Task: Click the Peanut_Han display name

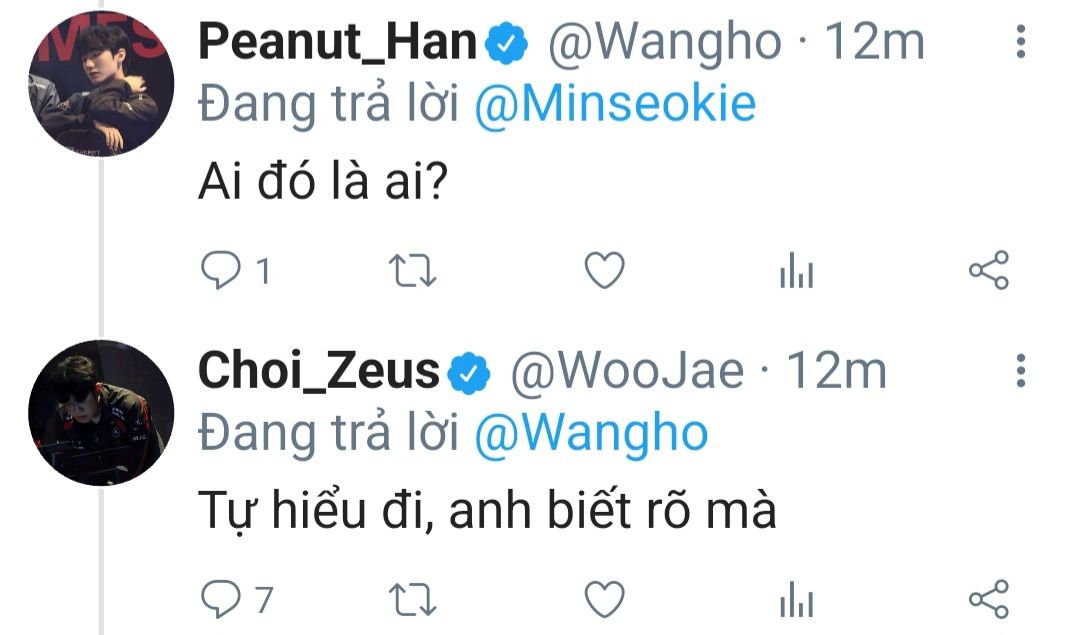Action: click(x=338, y=43)
